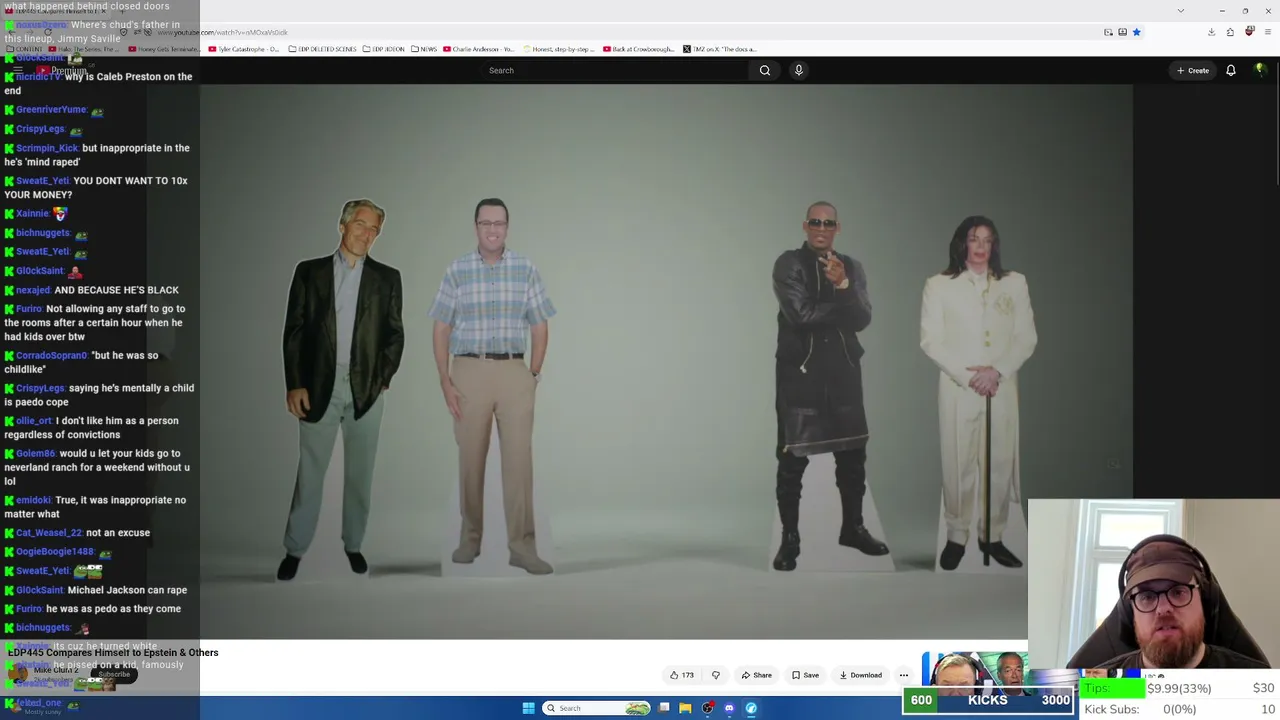Expand the browser tab list chevron

pos(1180,11)
